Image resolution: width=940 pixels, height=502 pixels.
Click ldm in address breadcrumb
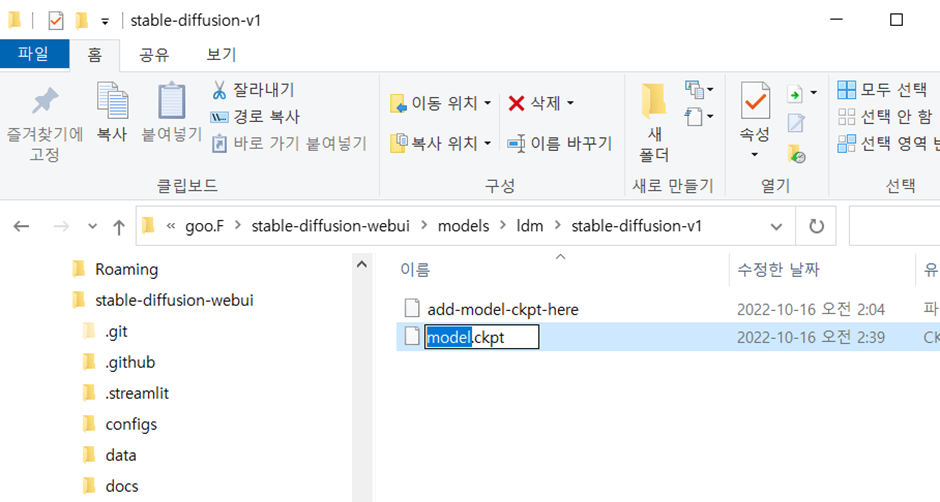point(530,226)
